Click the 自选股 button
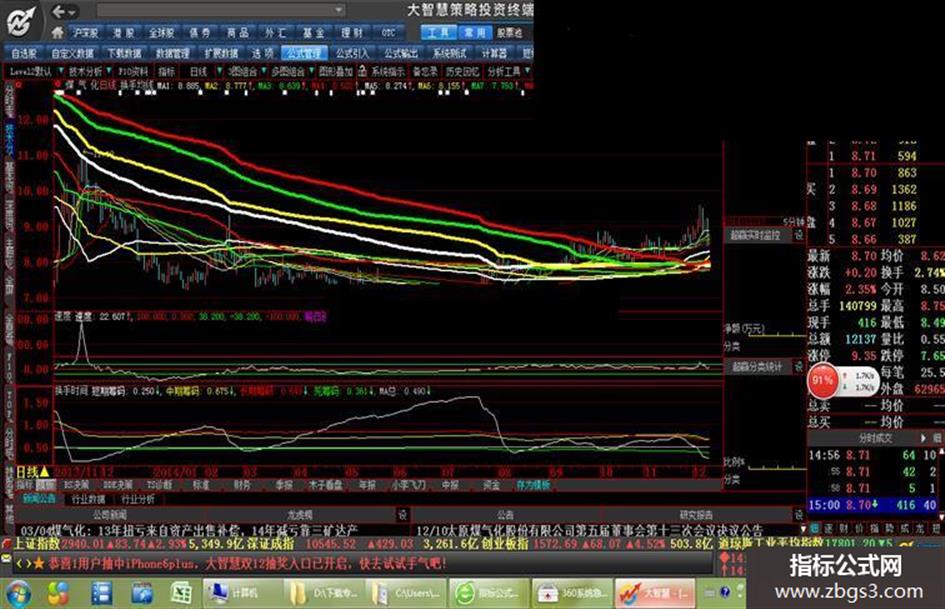Screen dimensions: 945x609 (24, 53)
